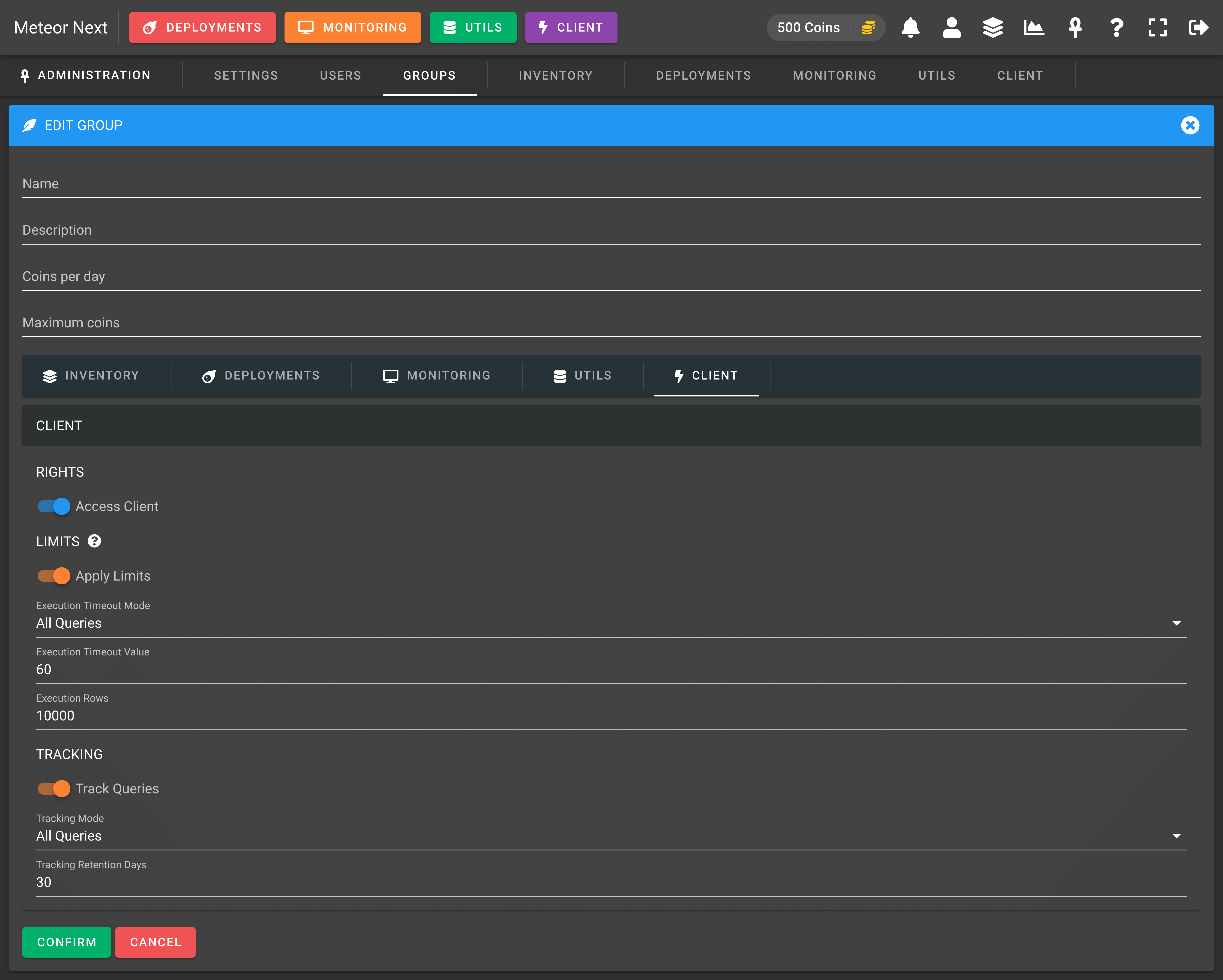Open the purple Client button

(x=571, y=27)
